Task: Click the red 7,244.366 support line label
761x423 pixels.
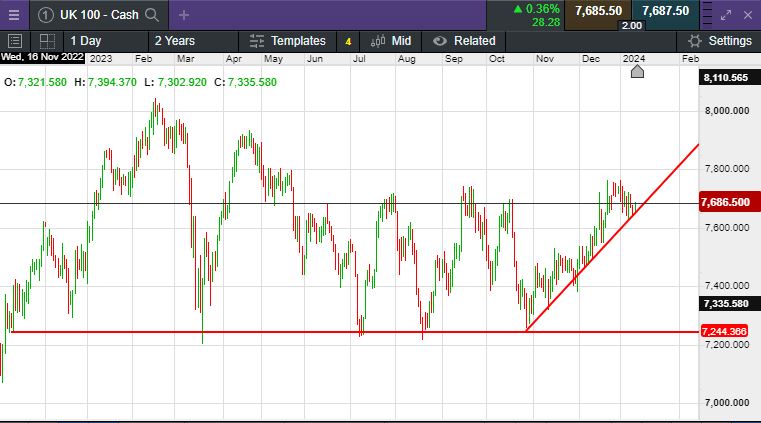Action: click(x=726, y=331)
